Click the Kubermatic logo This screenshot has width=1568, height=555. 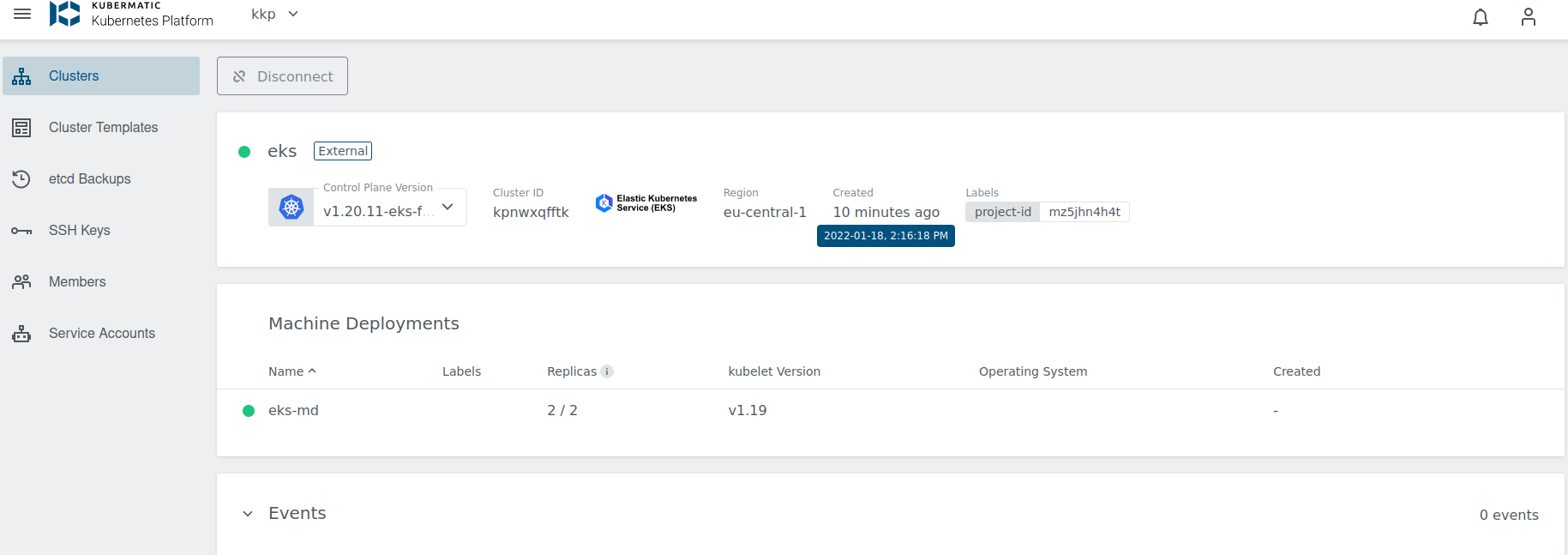coord(65,14)
